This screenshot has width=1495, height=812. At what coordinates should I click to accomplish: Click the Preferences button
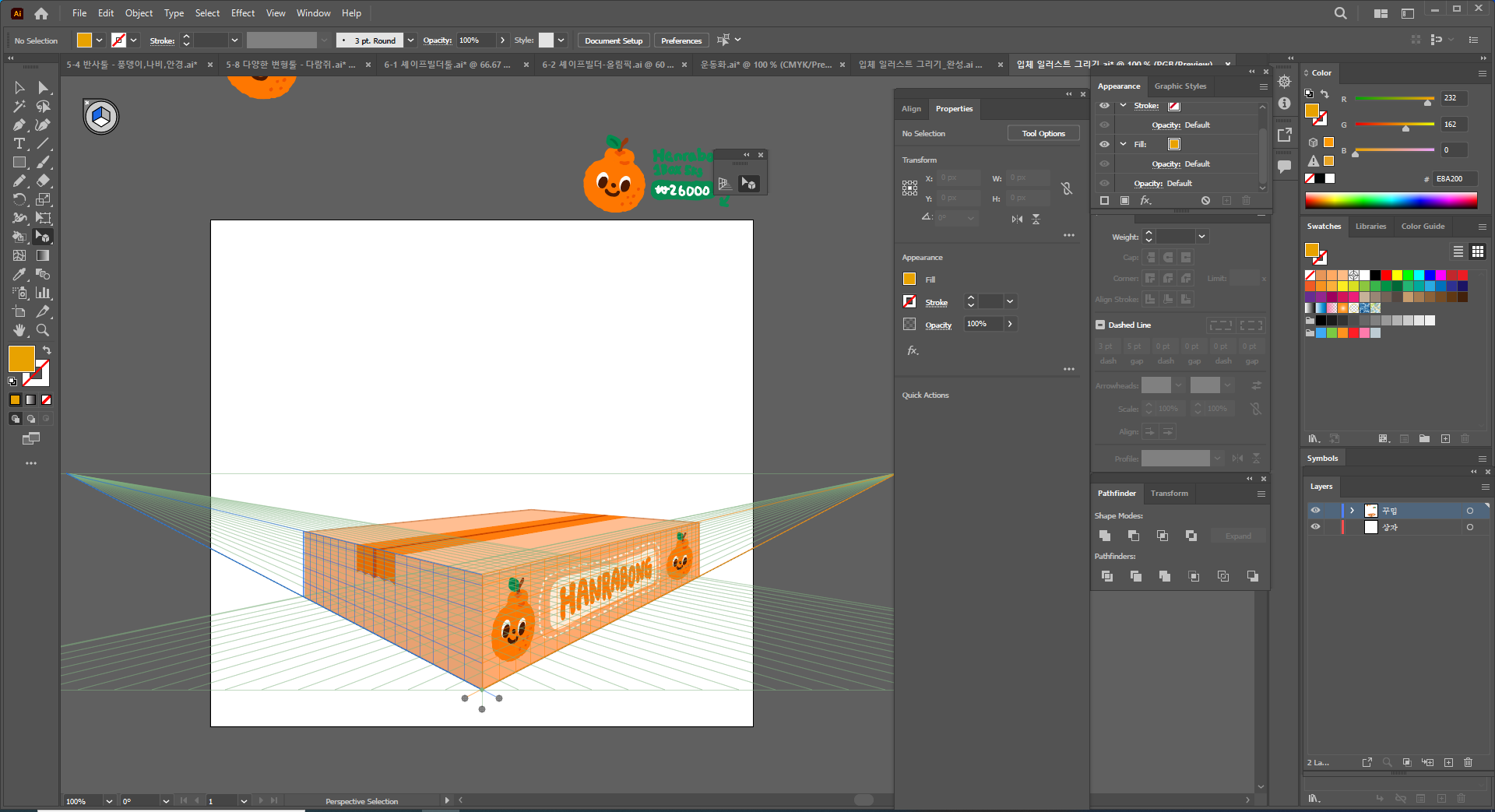(x=681, y=40)
